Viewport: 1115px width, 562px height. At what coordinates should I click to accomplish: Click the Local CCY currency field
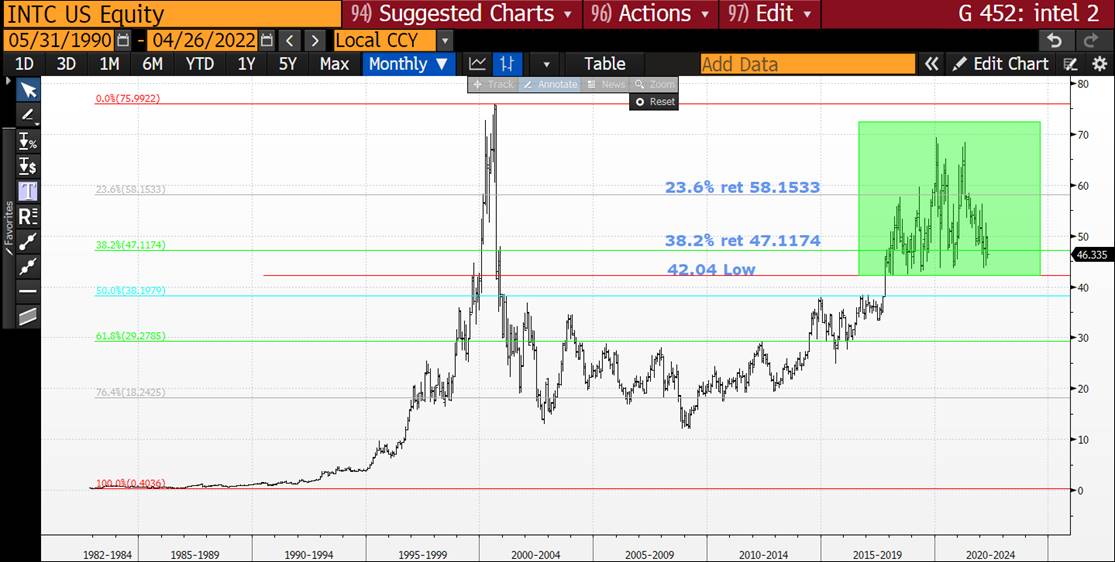(x=386, y=40)
